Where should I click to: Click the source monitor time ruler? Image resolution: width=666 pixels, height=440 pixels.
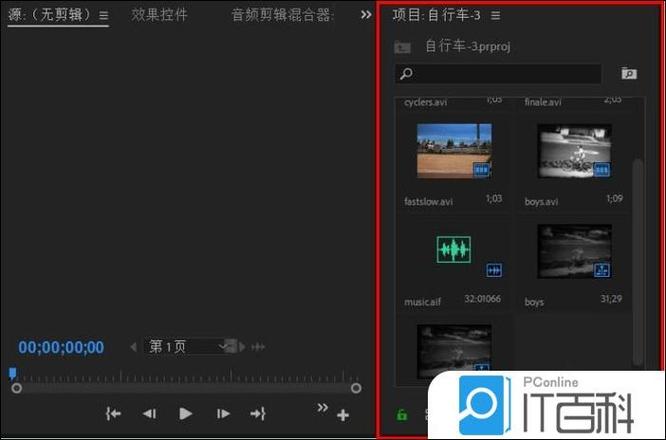183,376
